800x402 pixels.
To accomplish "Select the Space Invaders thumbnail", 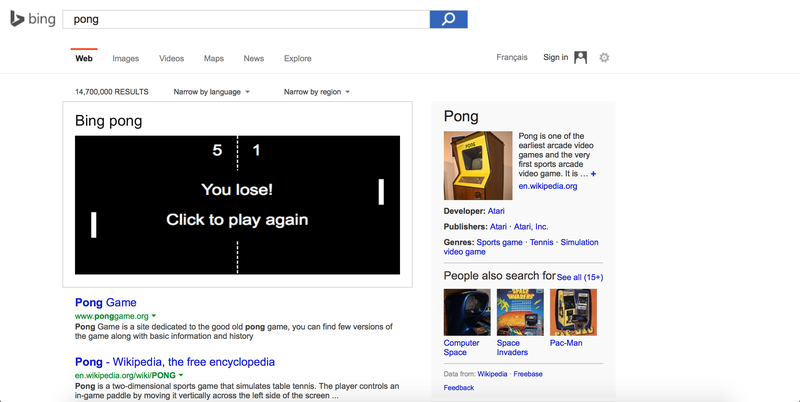I will click(x=520, y=312).
